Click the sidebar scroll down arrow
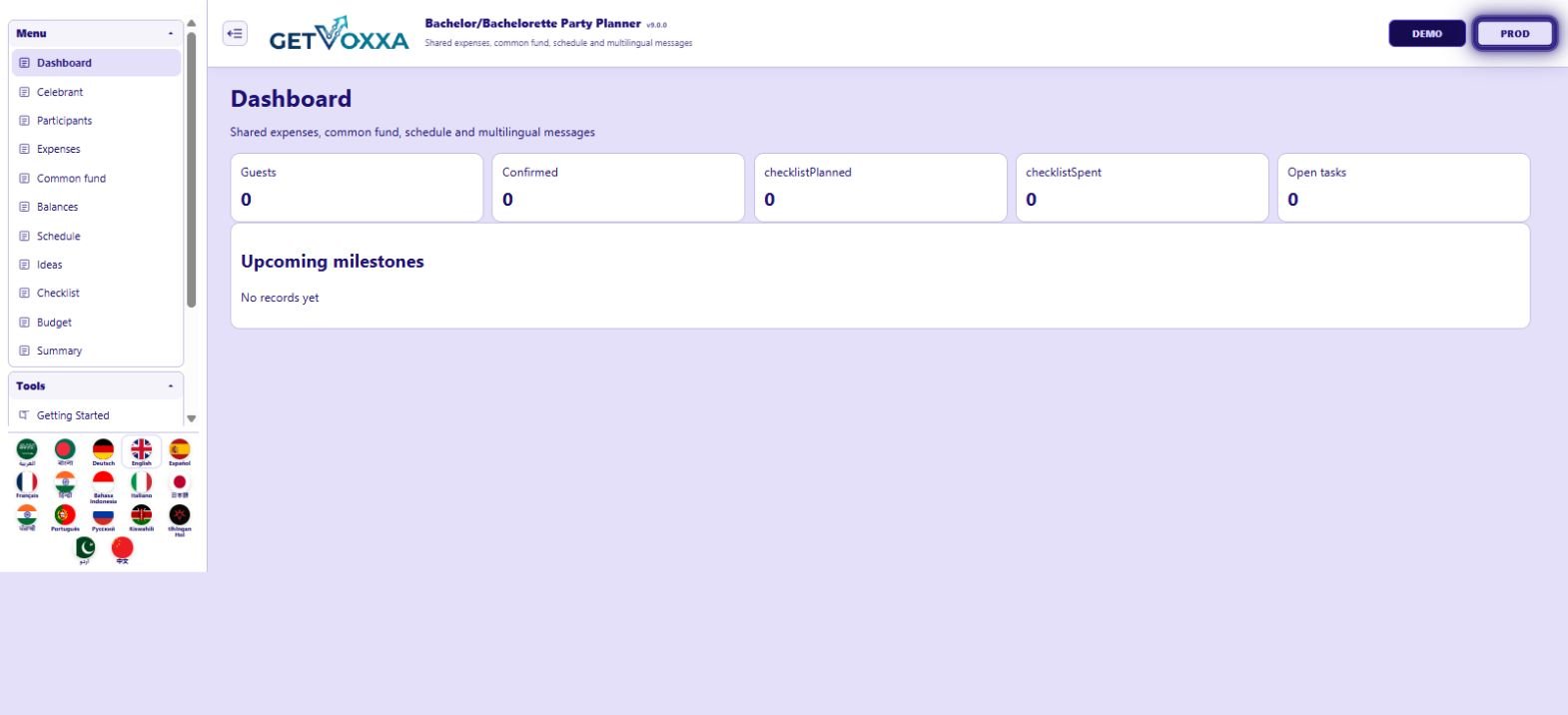The image size is (1568, 715). click(x=192, y=419)
